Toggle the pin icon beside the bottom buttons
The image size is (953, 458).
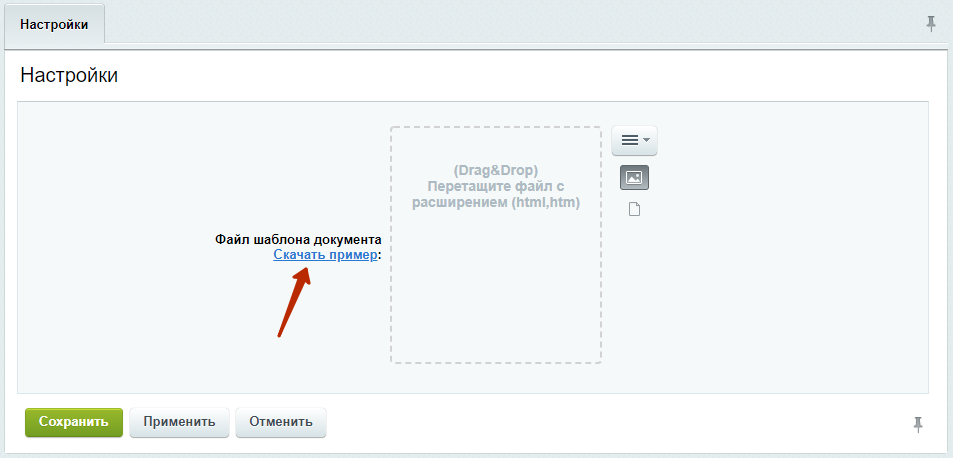[918, 424]
